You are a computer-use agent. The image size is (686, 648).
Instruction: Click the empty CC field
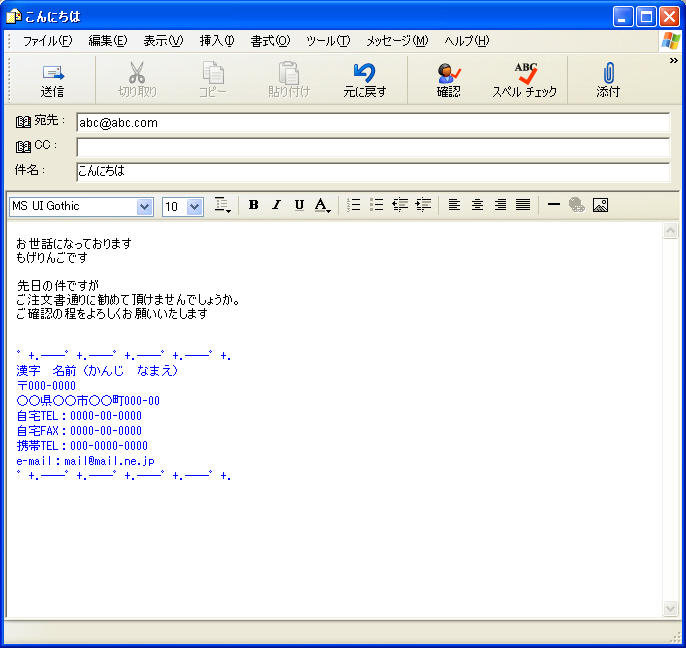373,147
